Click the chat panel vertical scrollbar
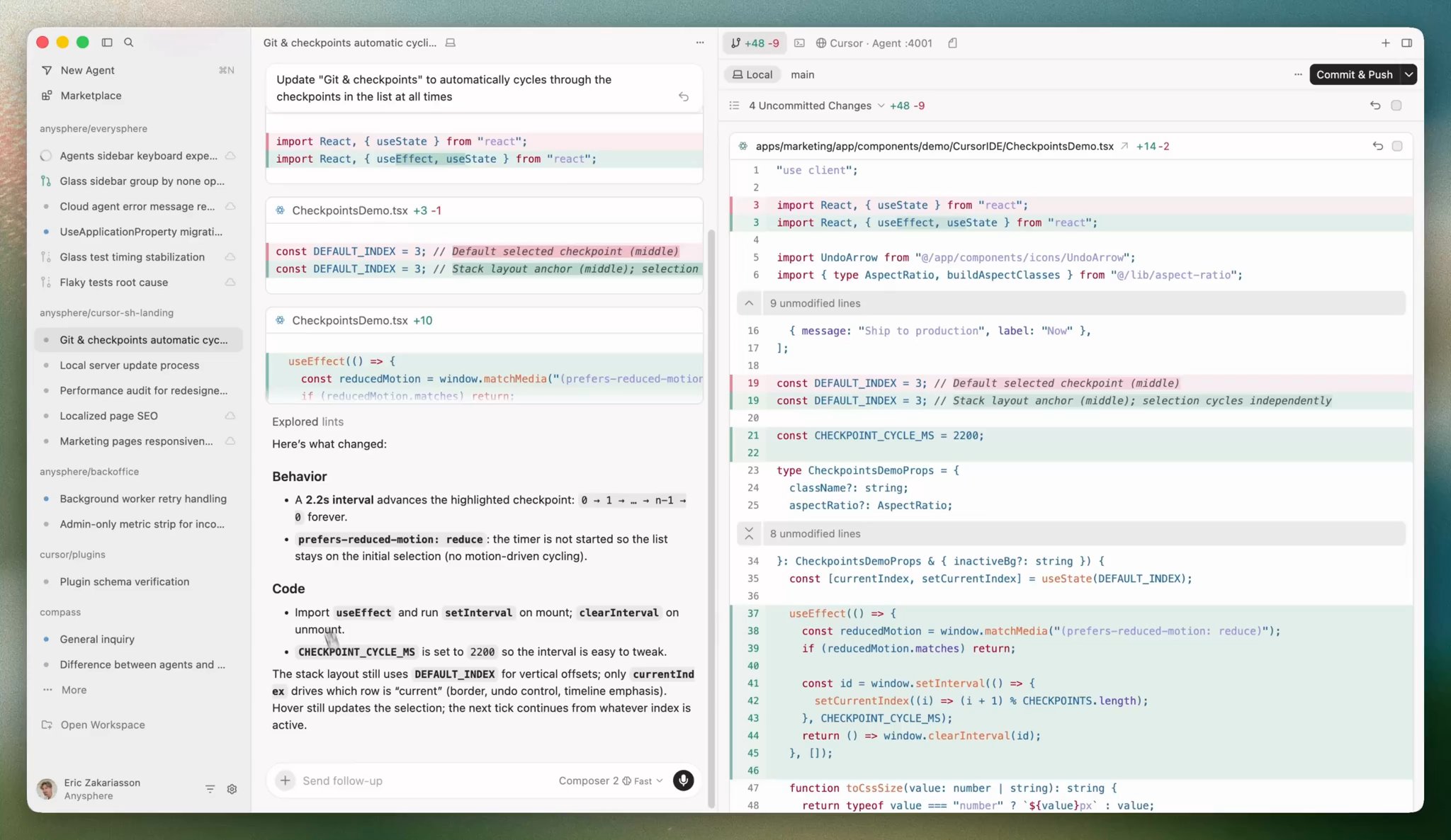Viewport: 1451px width, 840px height. [x=711, y=517]
